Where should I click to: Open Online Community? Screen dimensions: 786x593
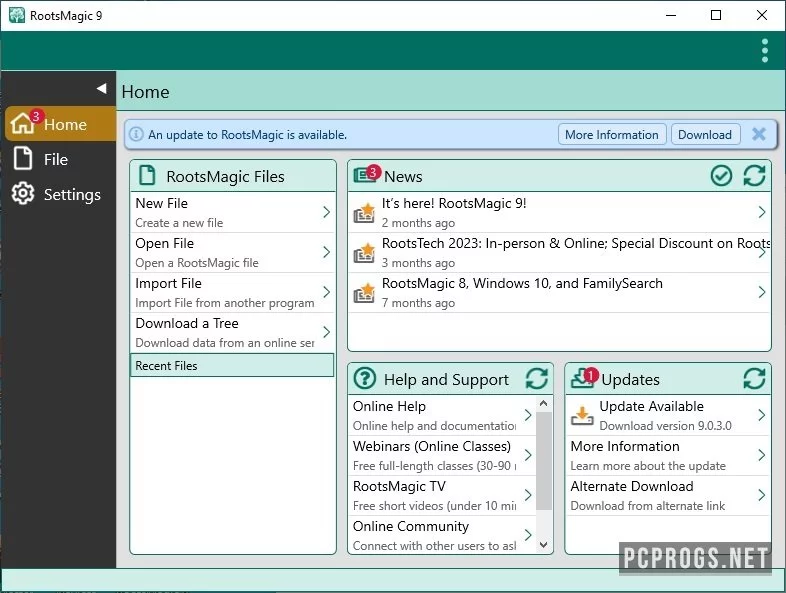click(x=442, y=535)
